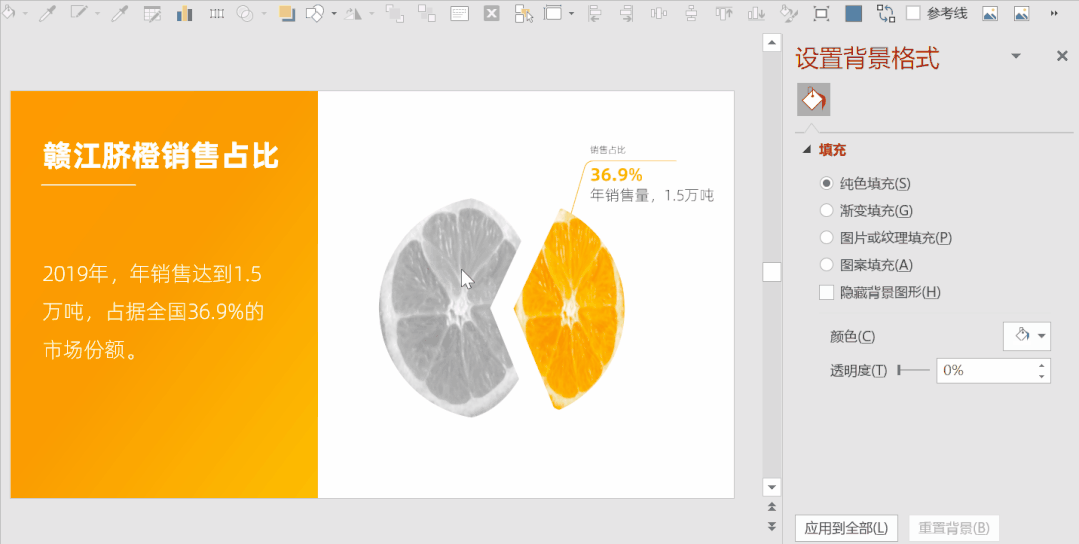Click the bar chart icon
Image resolution: width=1079 pixels, height=544 pixels.
pos(184,13)
